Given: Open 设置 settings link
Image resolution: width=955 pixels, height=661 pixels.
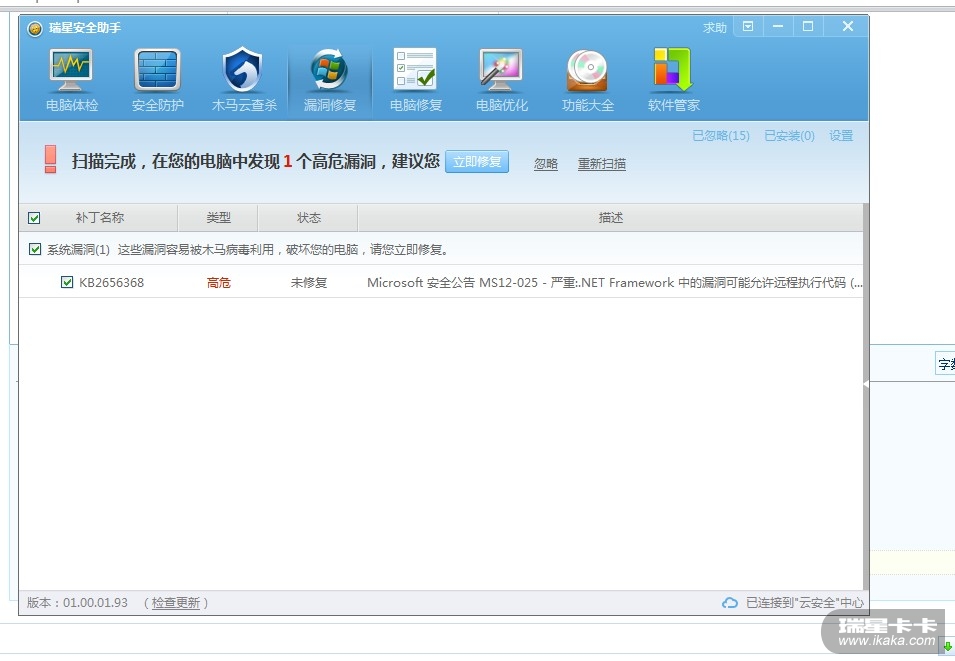Looking at the screenshot, I should point(841,136).
